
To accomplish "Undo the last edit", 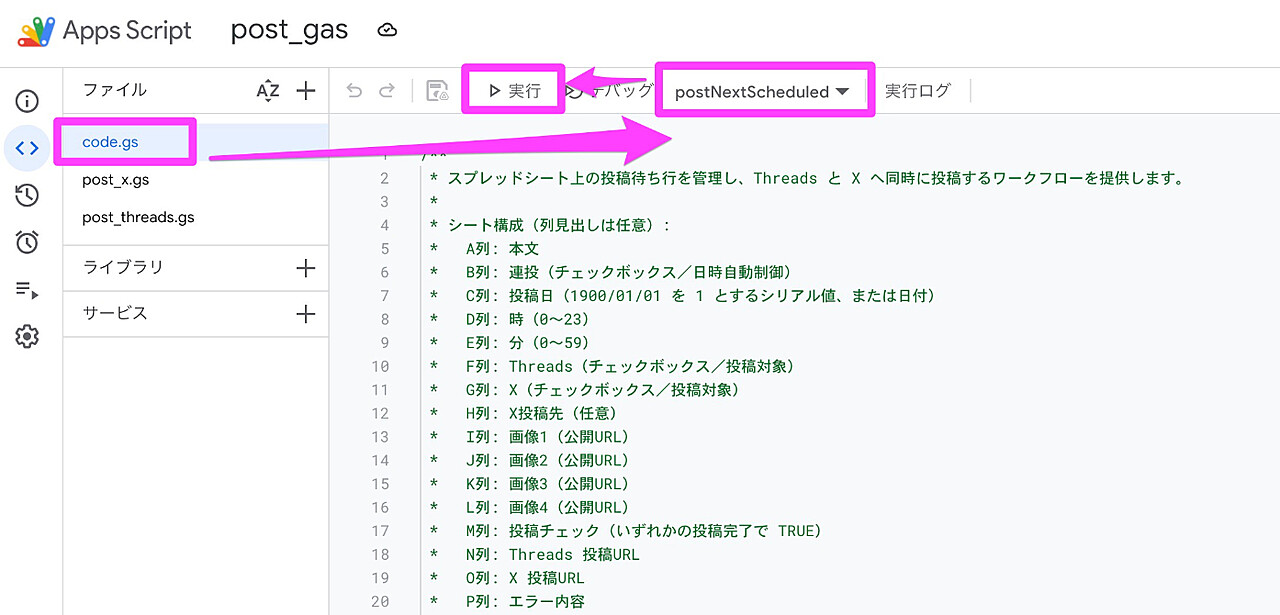I will (354, 90).
